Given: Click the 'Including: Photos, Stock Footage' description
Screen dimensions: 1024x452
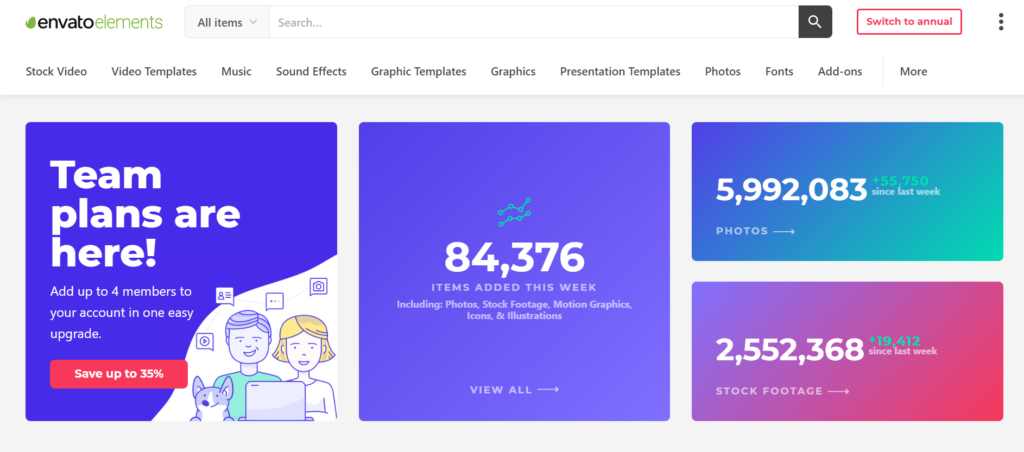Looking at the screenshot, I should pyautogui.click(x=515, y=310).
